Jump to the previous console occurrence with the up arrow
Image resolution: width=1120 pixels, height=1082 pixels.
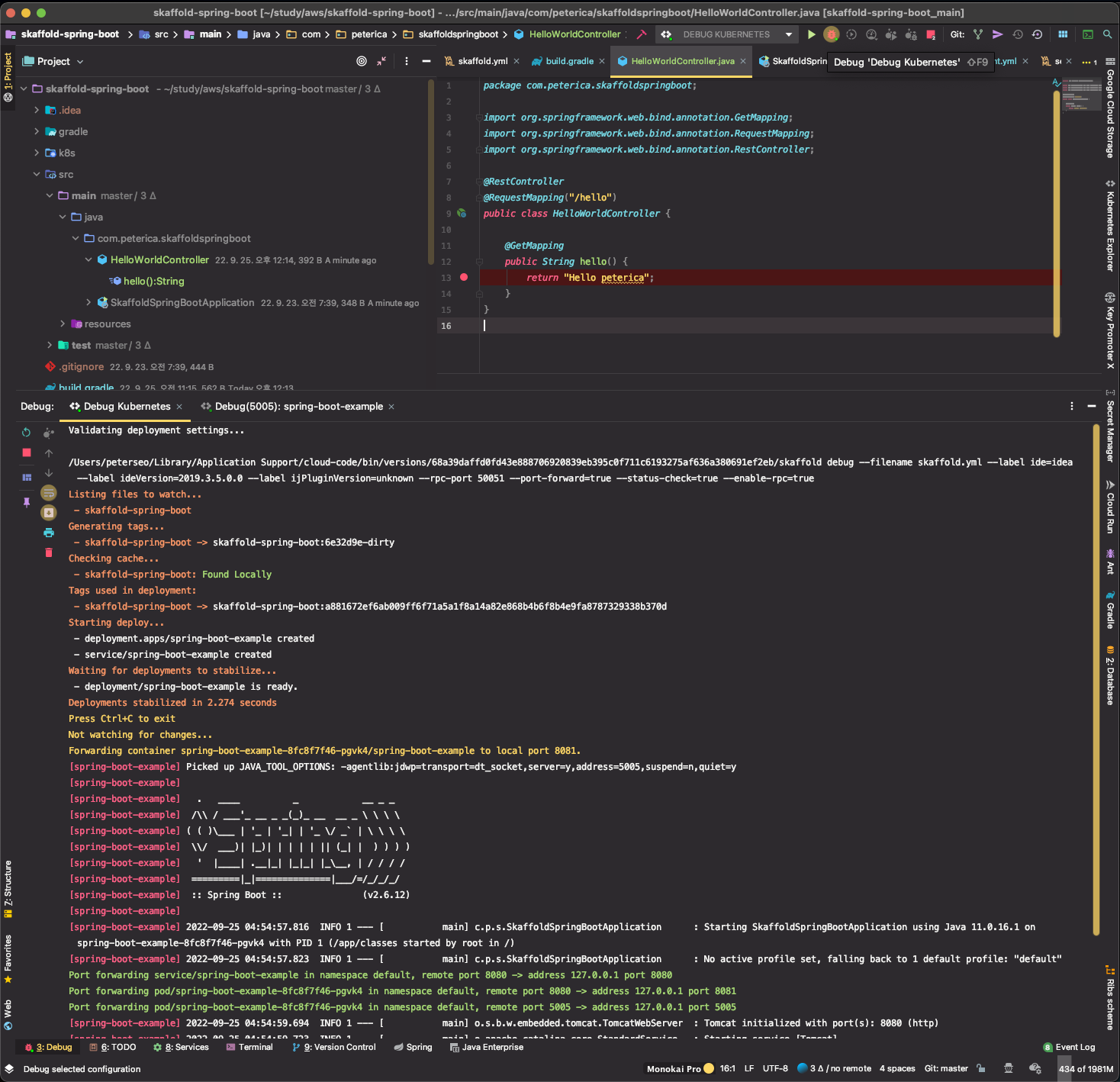(x=49, y=453)
